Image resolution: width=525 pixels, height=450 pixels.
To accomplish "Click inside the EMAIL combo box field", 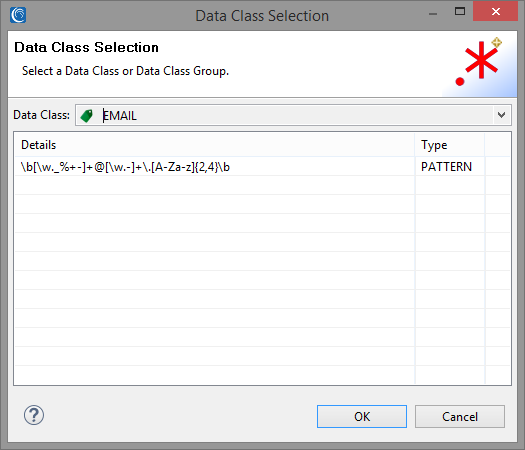I will point(293,115).
